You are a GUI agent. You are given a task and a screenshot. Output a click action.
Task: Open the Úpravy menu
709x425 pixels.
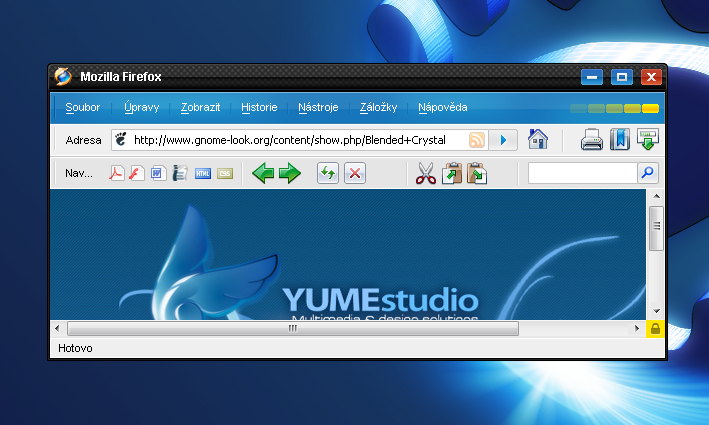(142, 108)
